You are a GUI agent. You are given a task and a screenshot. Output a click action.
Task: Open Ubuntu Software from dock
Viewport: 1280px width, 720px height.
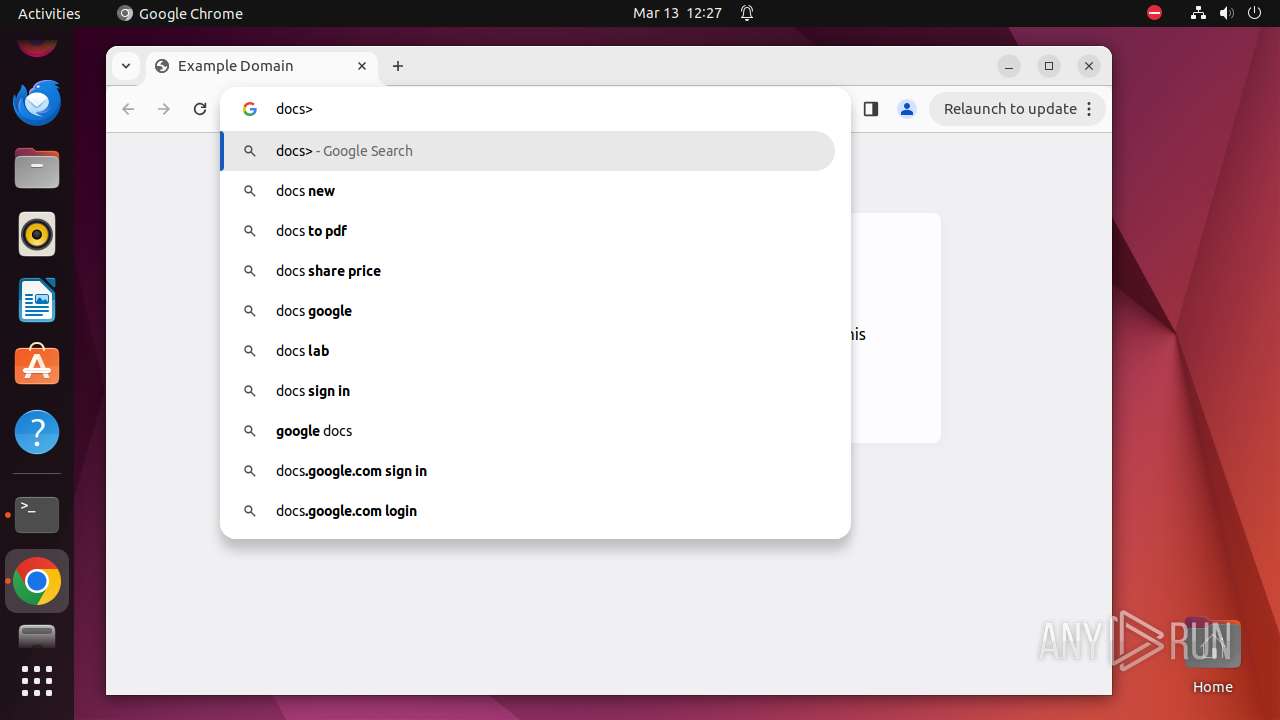[37, 366]
